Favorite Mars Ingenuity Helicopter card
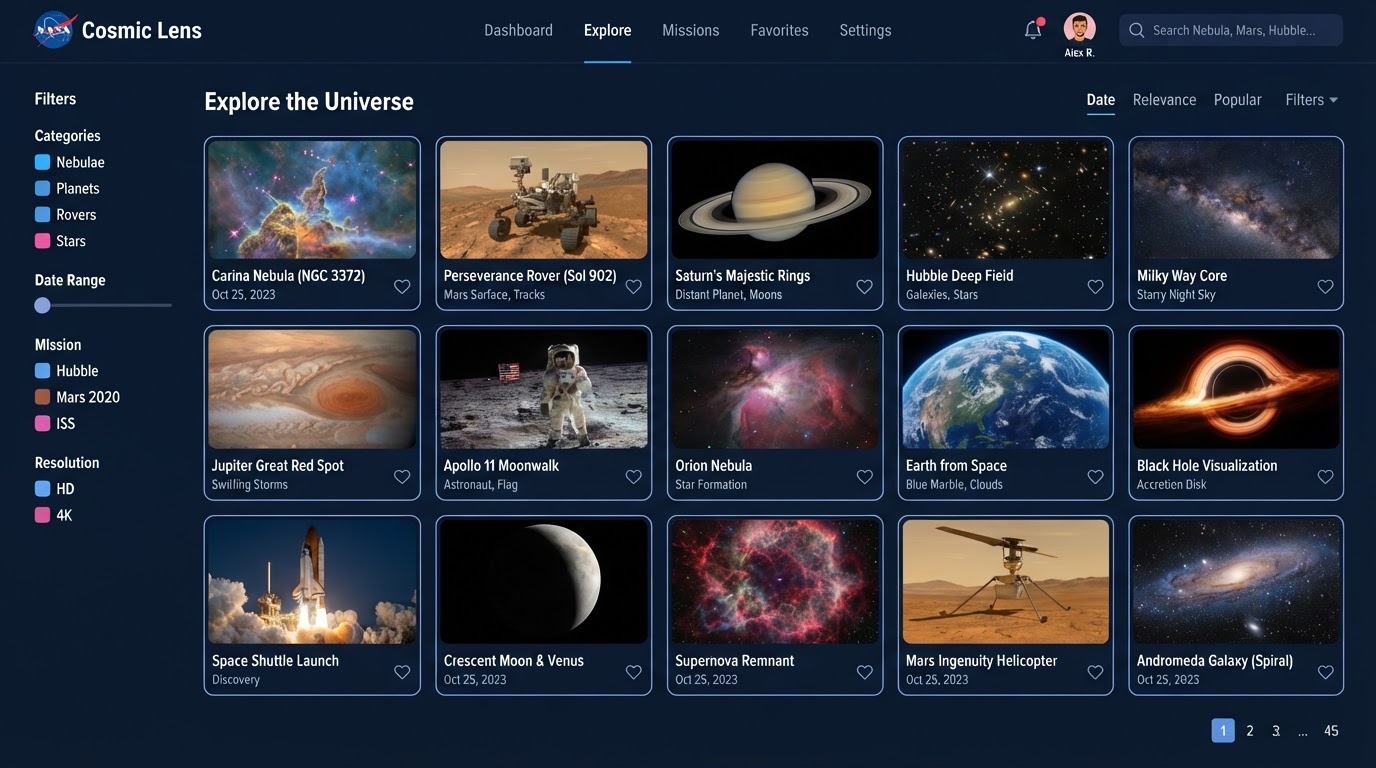Image resolution: width=1376 pixels, height=768 pixels. [x=1095, y=671]
